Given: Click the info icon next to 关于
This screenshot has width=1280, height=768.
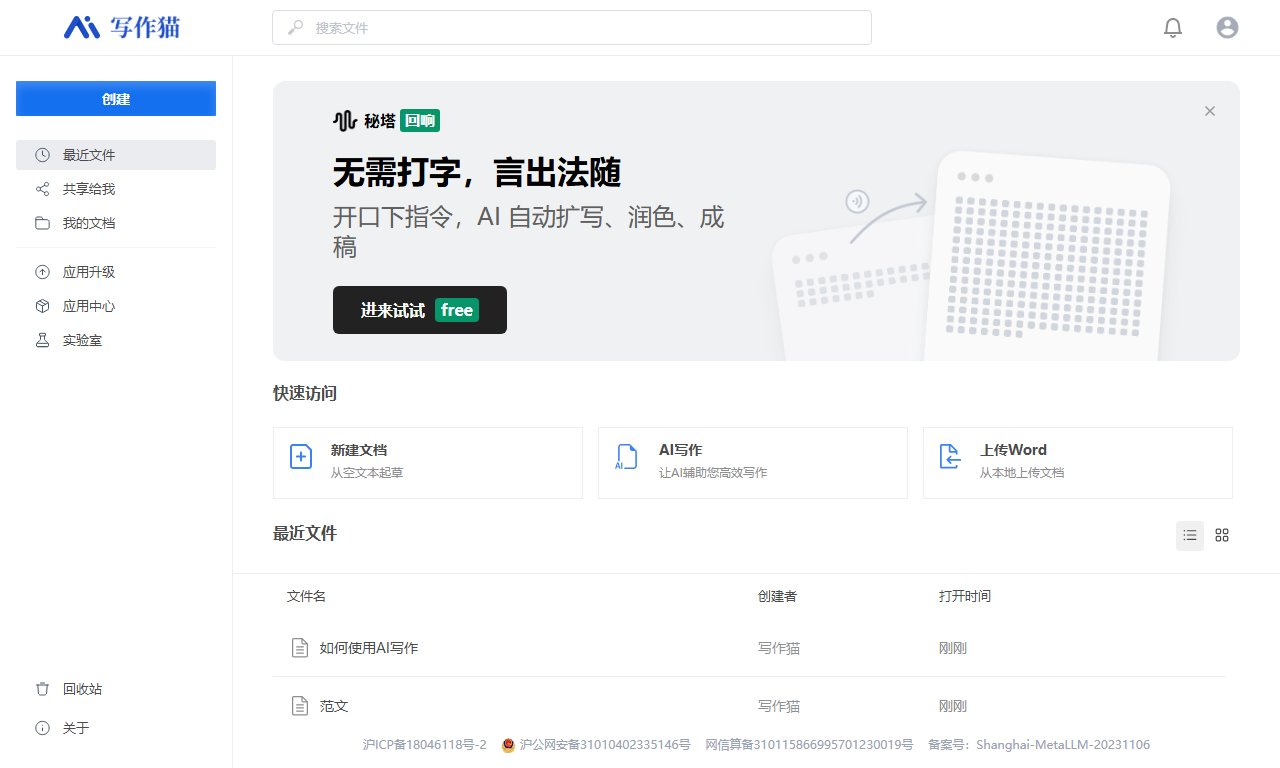Looking at the screenshot, I should (42, 728).
